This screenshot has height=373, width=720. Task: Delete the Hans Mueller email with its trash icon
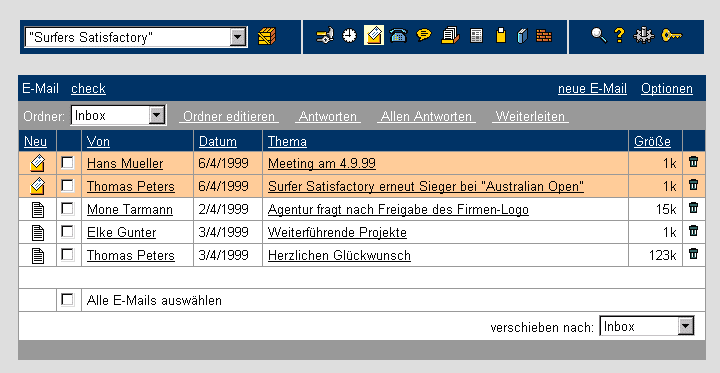tap(693, 162)
